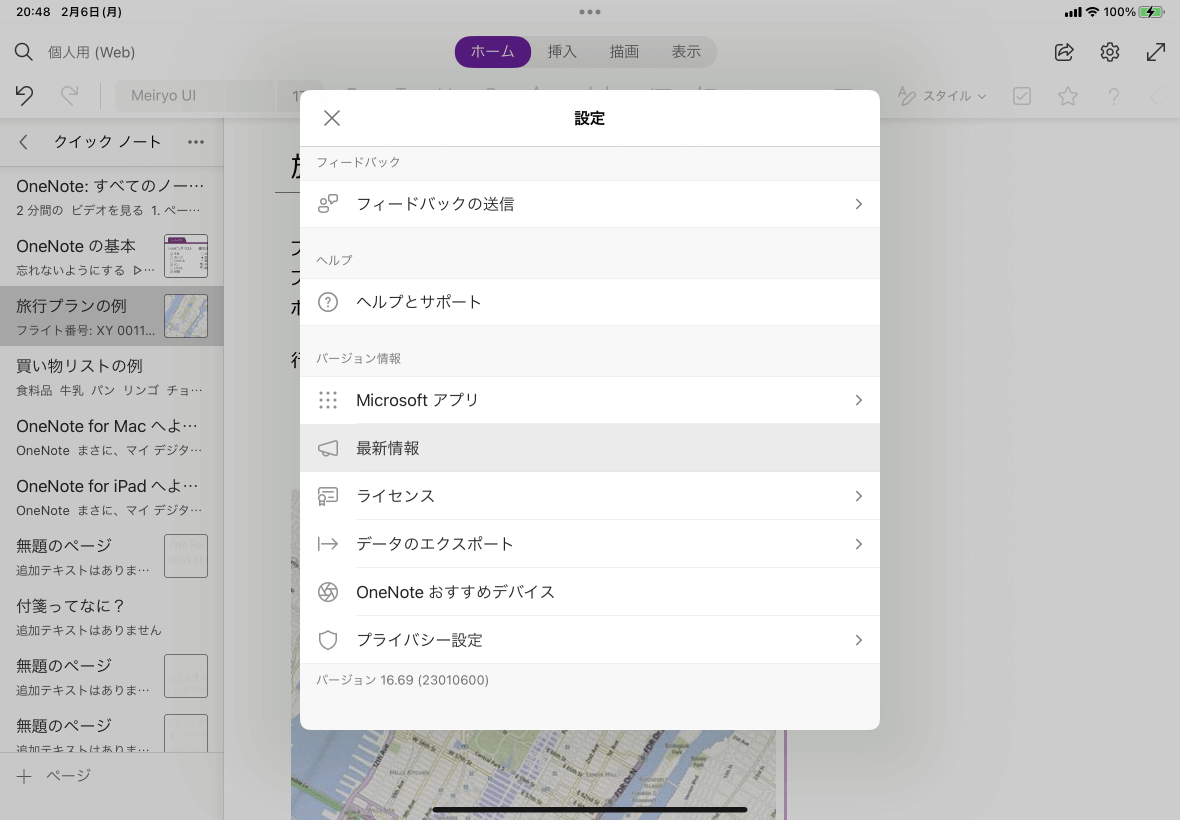Open the クイック ノート more options dots
The width and height of the screenshot is (1180, 820).
tap(196, 142)
